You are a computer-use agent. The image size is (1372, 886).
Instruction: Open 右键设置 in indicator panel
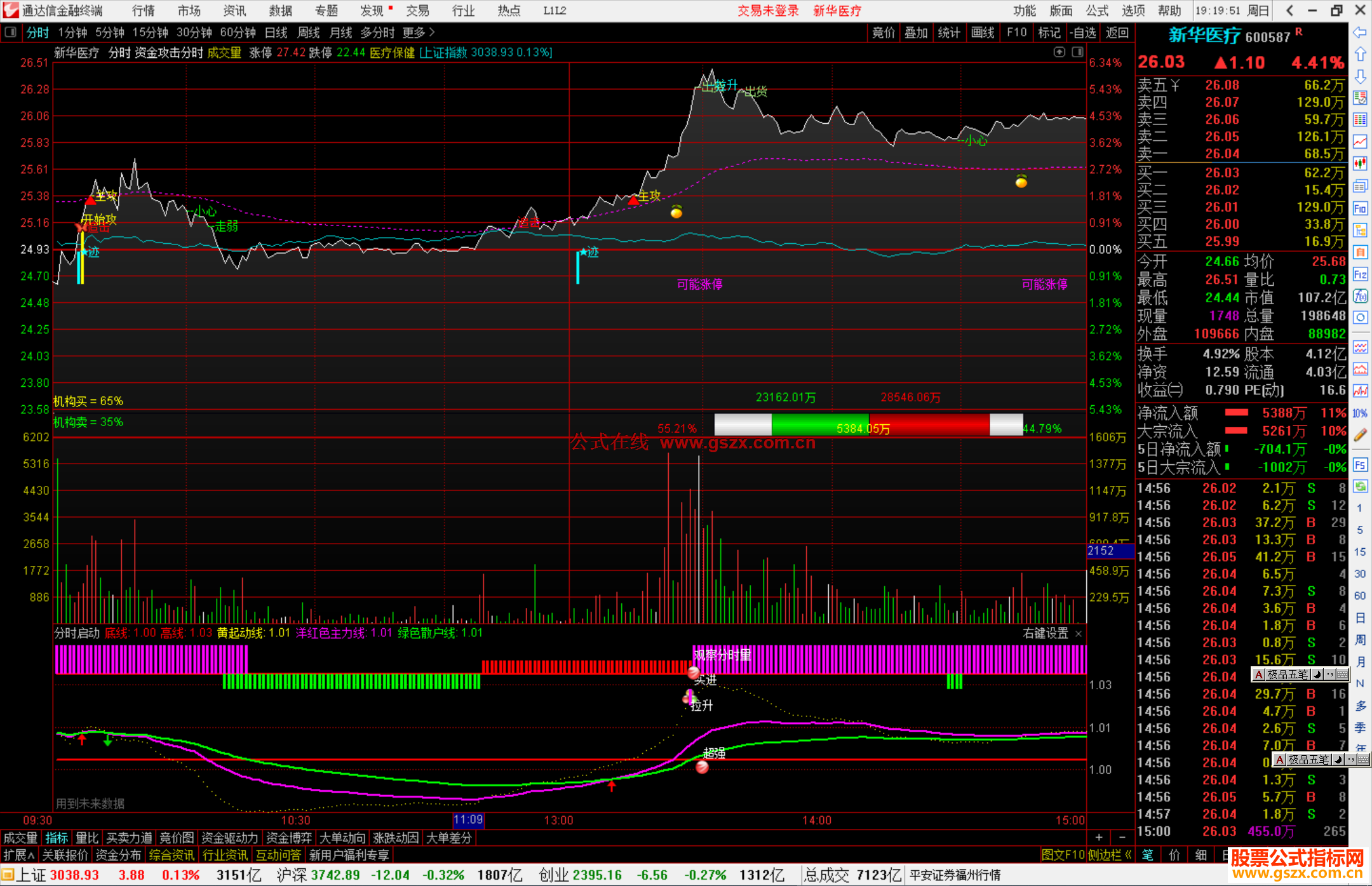[x=1046, y=633]
